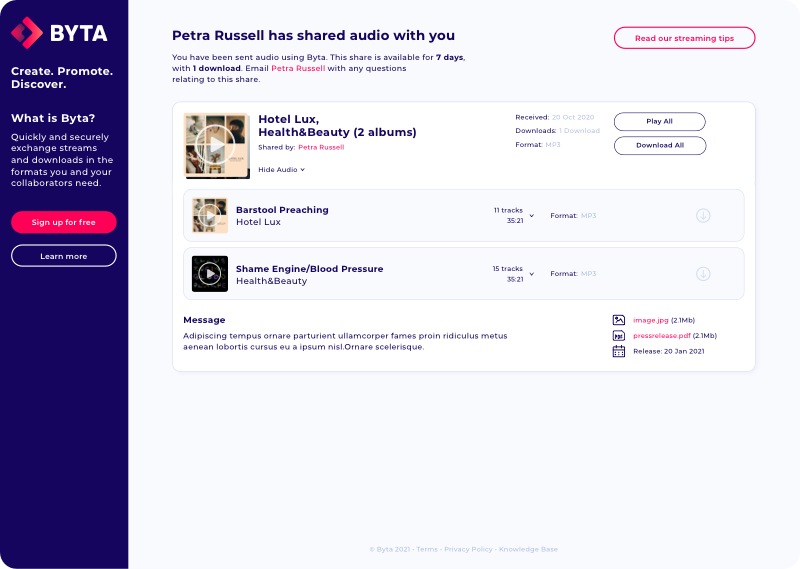
Task: Download the Shame Engine/Blood Pressure album via its arrow icon
Action: point(703,274)
